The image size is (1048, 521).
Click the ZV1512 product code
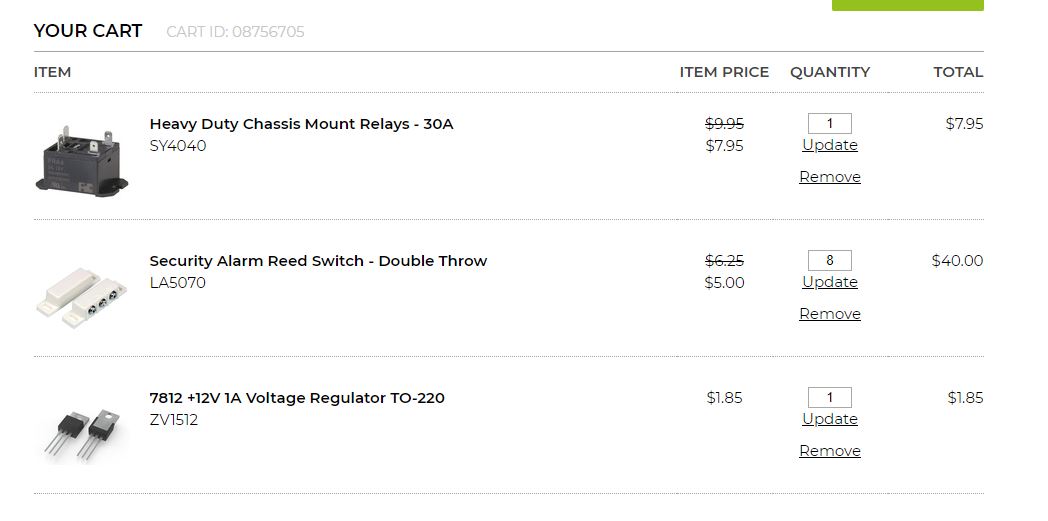[x=174, y=420]
